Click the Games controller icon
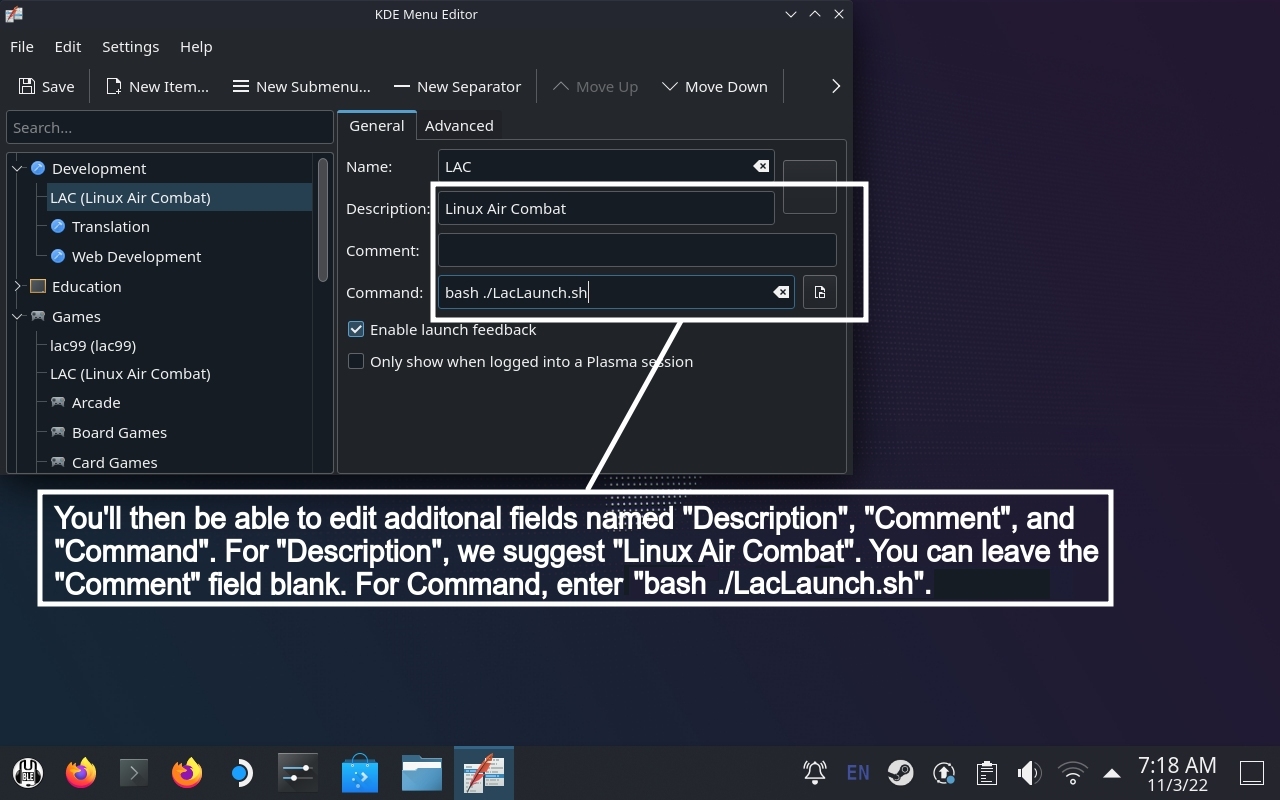This screenshot has width=1280, height=800. (38, 316)
